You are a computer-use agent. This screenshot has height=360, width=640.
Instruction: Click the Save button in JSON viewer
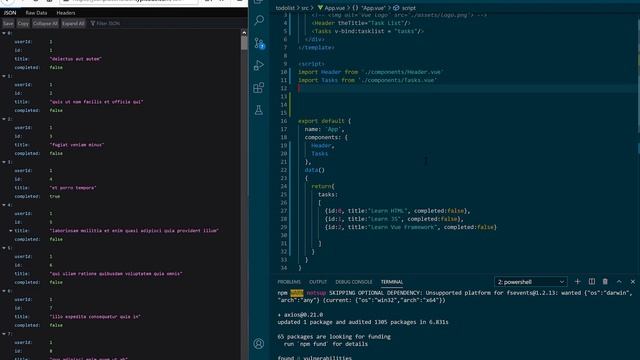(x=8, y=23)
